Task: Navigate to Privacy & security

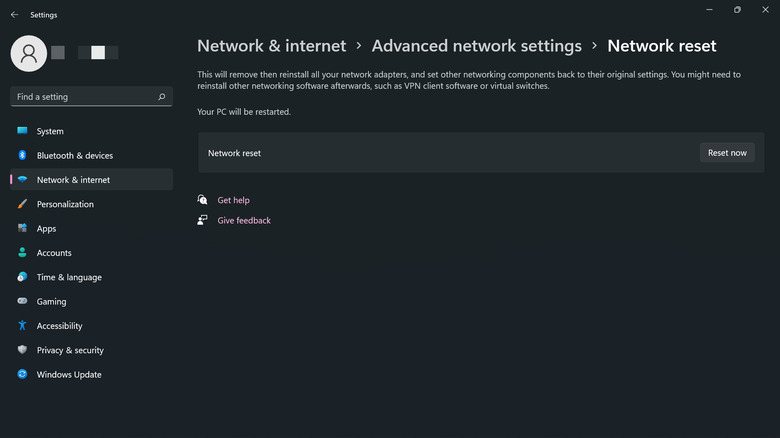Action: (x=70, y=350)
